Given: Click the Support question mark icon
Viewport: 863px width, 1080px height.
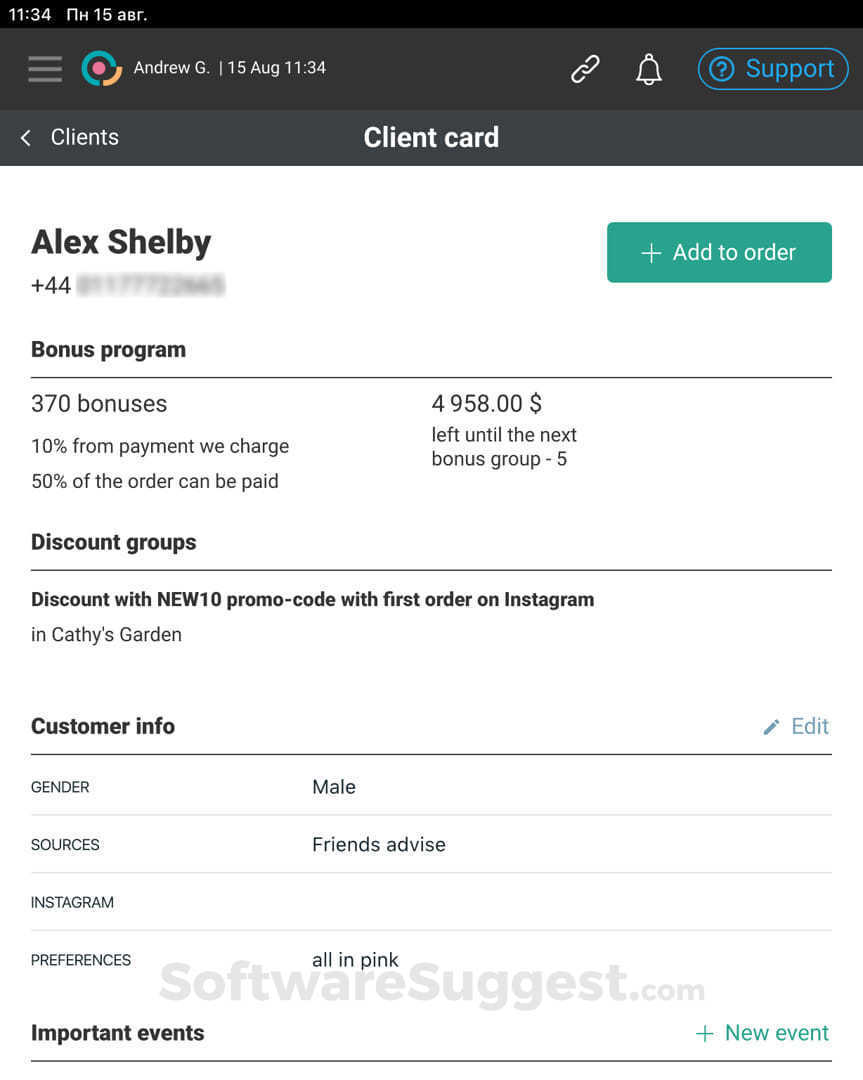Looking at the screenshot, I should tap(721, 69).
